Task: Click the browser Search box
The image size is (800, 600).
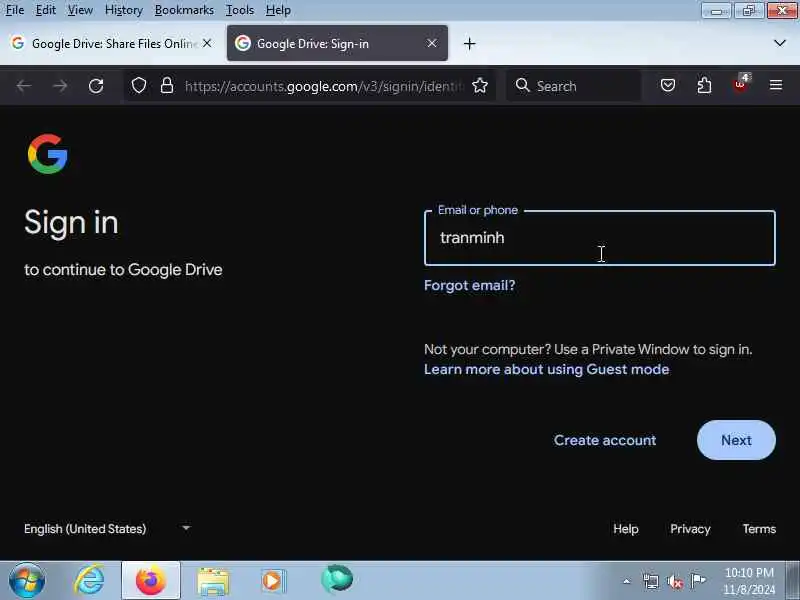Action: pos(574,86)
